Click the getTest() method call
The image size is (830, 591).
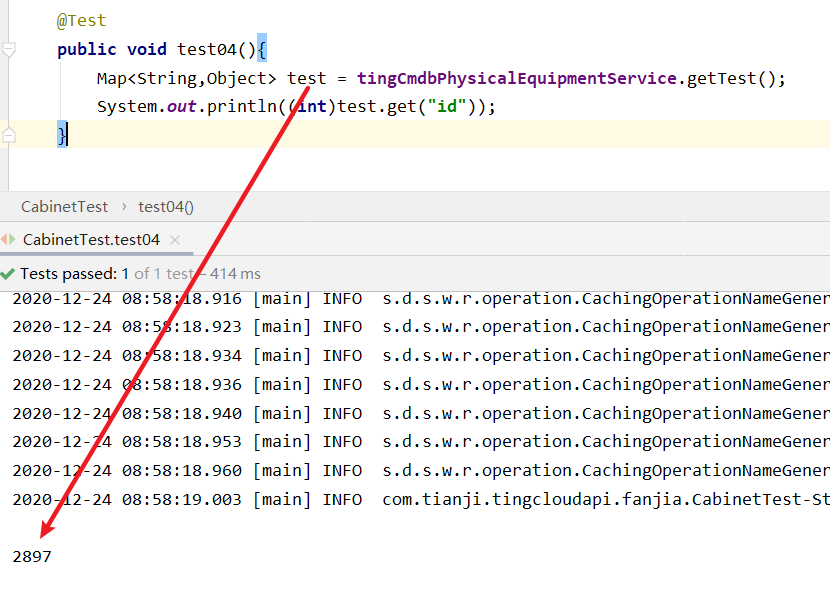731,78
